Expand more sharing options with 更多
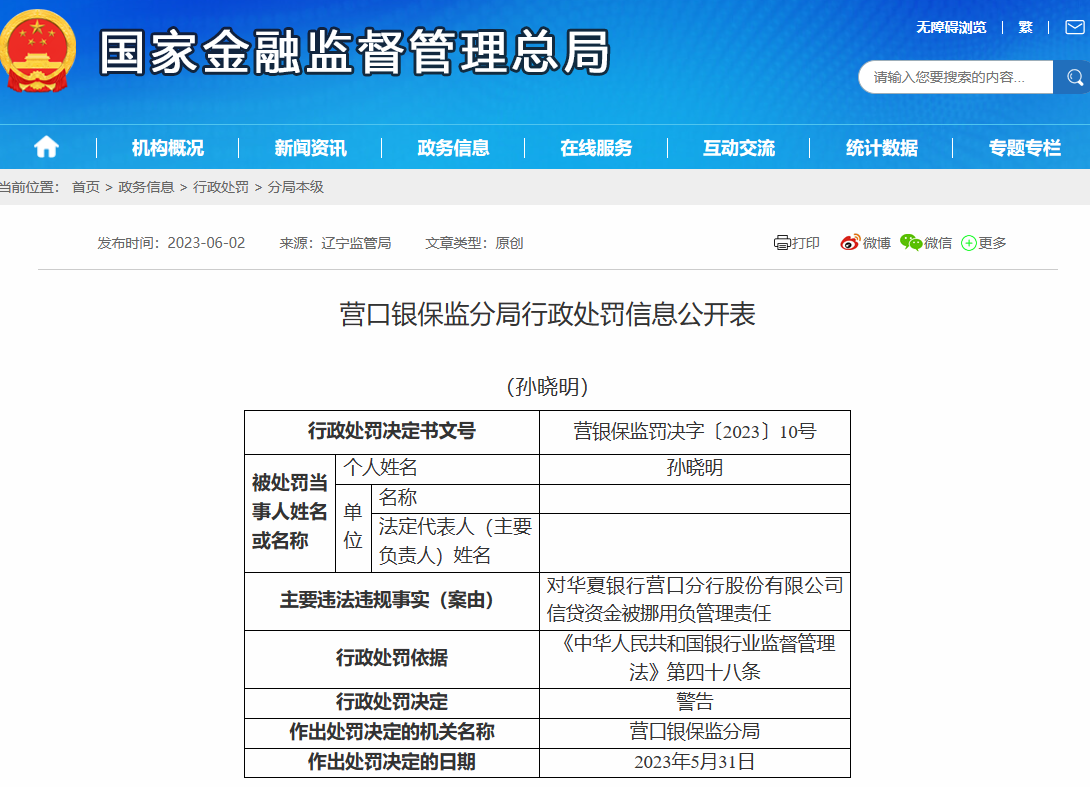Viewport: 1090px width, 787px height. coord(984,243)
